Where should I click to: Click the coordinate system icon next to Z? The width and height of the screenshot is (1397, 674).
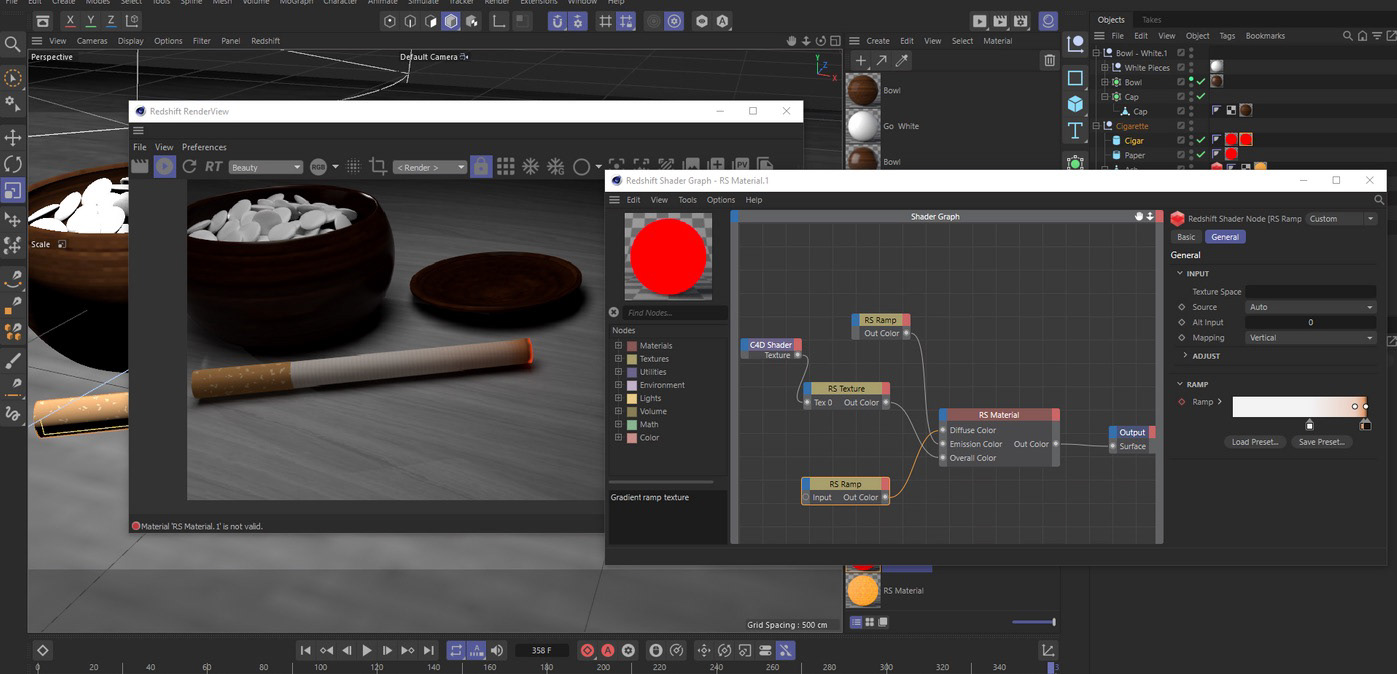(133, 20)
